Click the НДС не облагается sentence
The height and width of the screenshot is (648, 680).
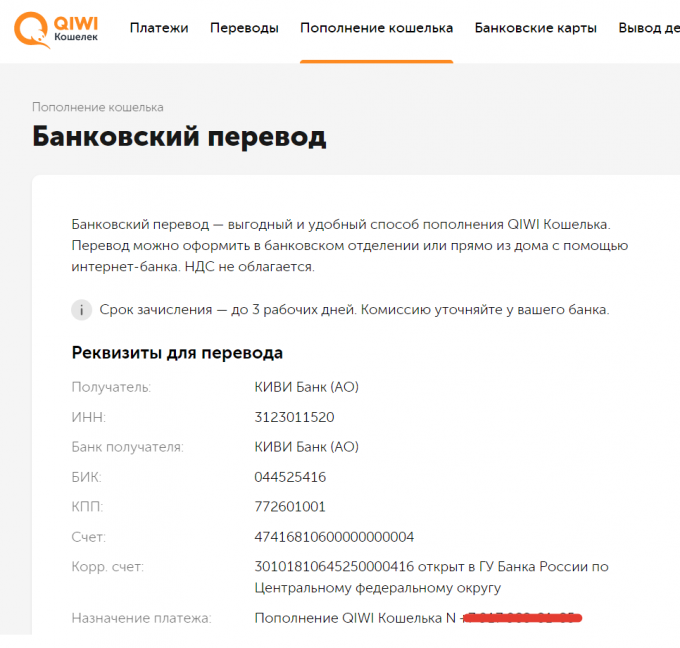coord(249,266)
